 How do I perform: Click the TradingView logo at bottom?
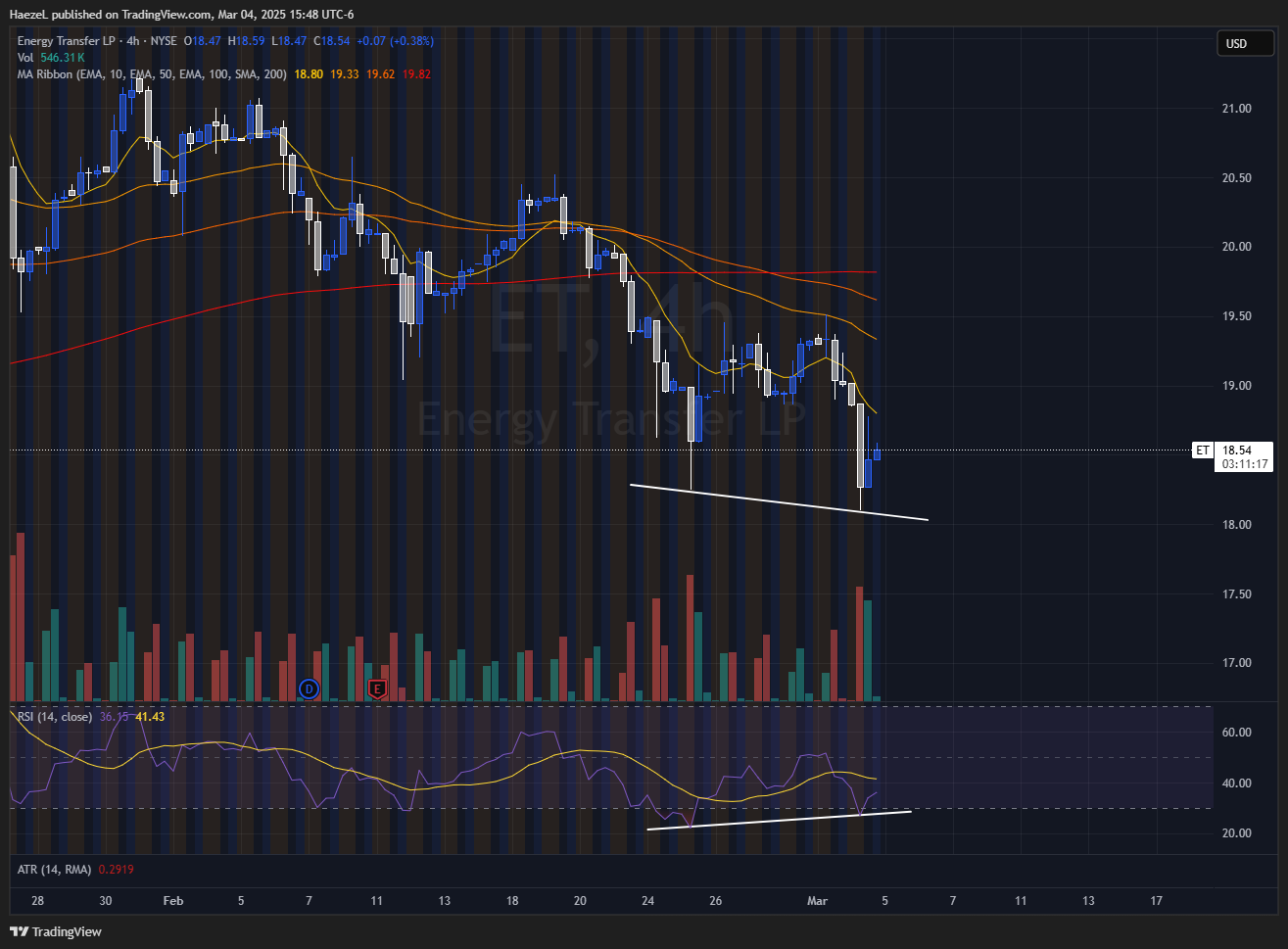point(56,931)
